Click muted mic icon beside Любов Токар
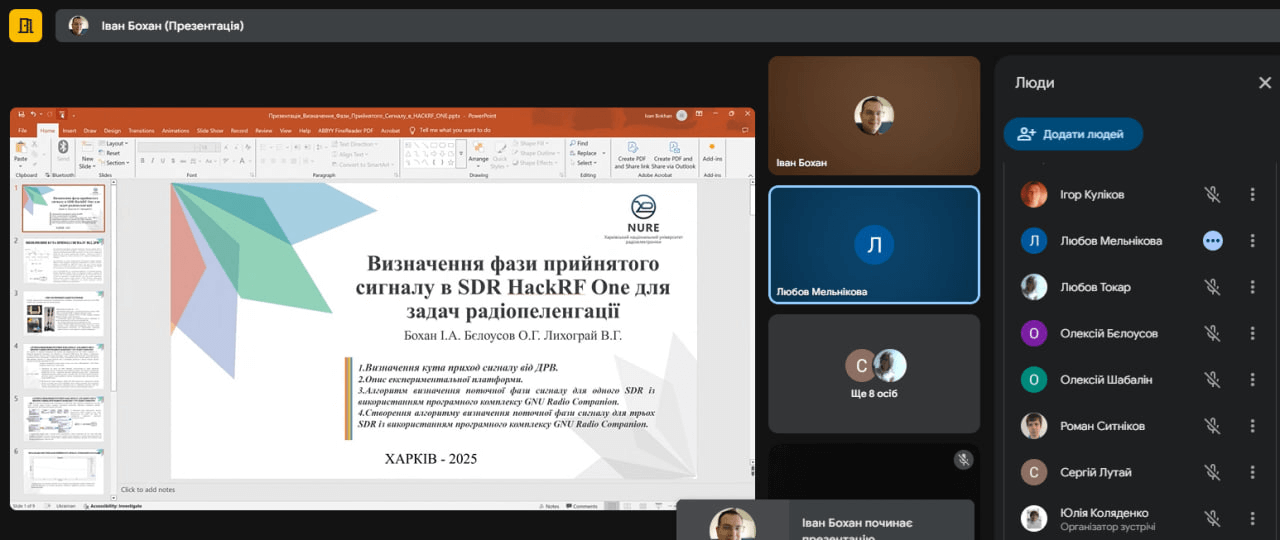This screenshot has height=540, width=1280. [1212, 288]
